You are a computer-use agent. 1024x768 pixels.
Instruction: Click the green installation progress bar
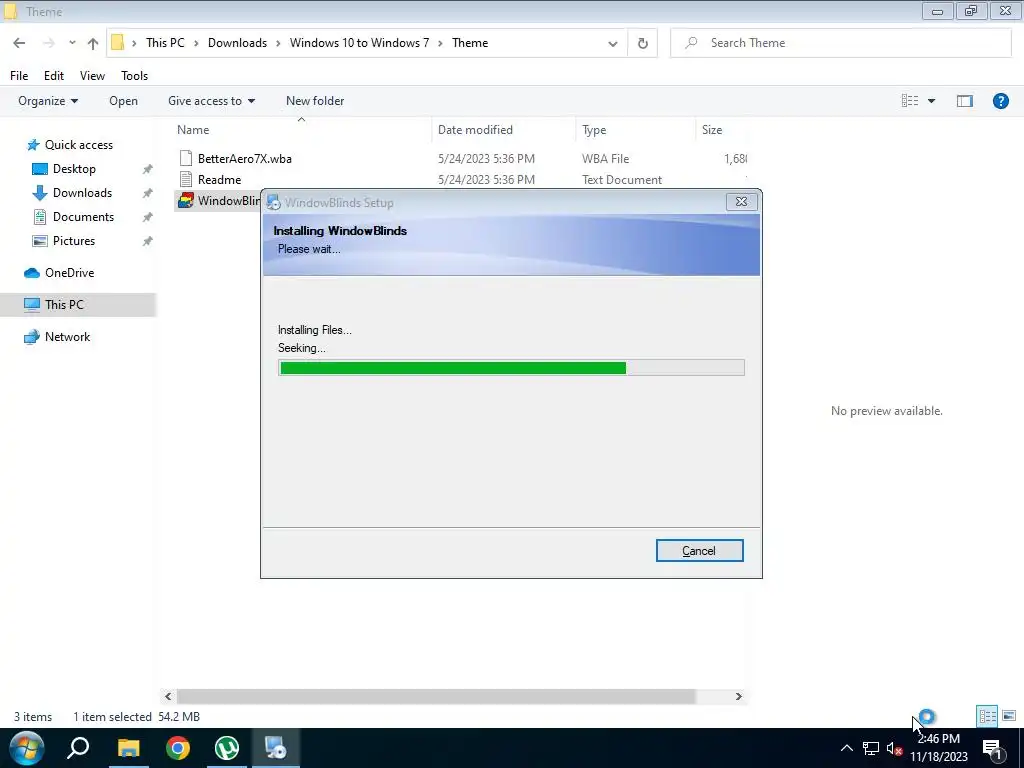pyautogui.click(x=511, y=368)
